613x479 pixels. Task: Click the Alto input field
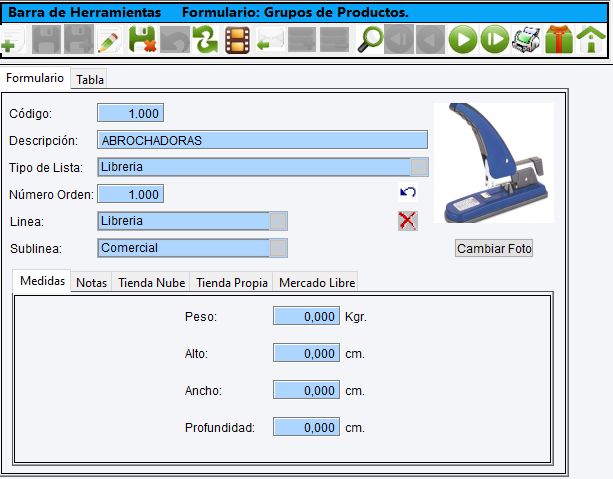[306, 353]
